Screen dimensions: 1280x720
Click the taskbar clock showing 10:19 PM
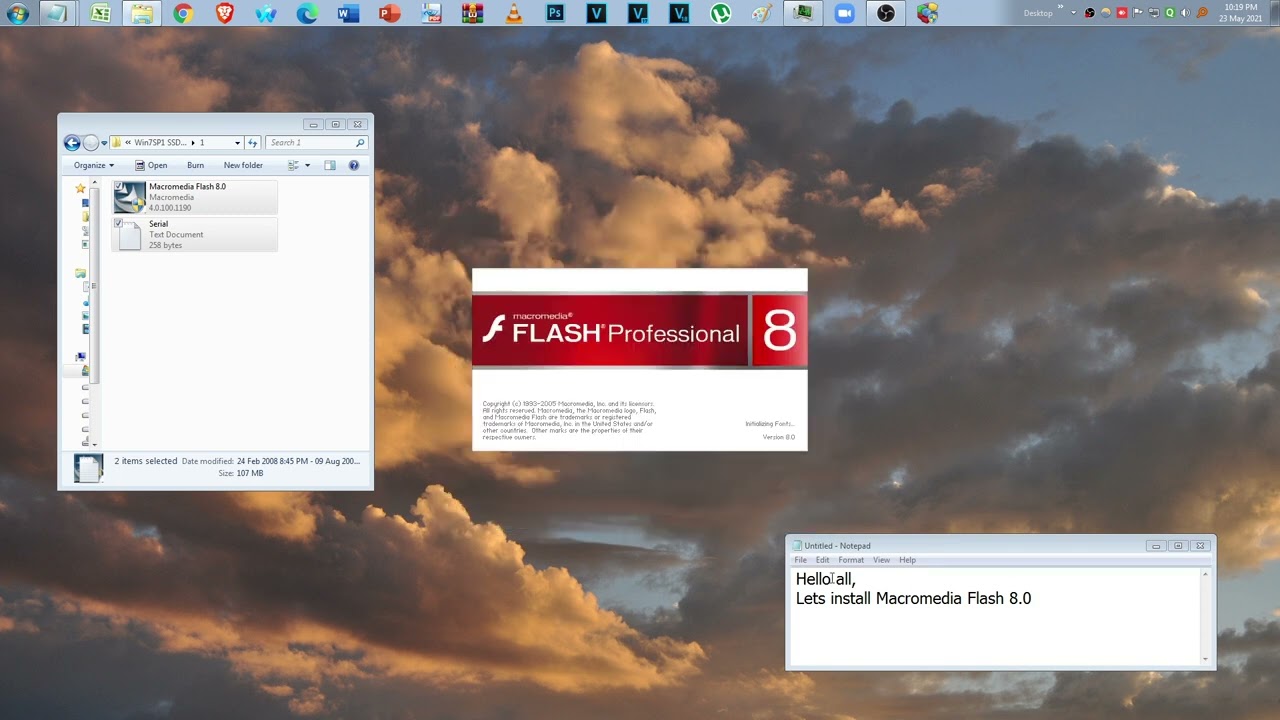[x=1240, y=13]
